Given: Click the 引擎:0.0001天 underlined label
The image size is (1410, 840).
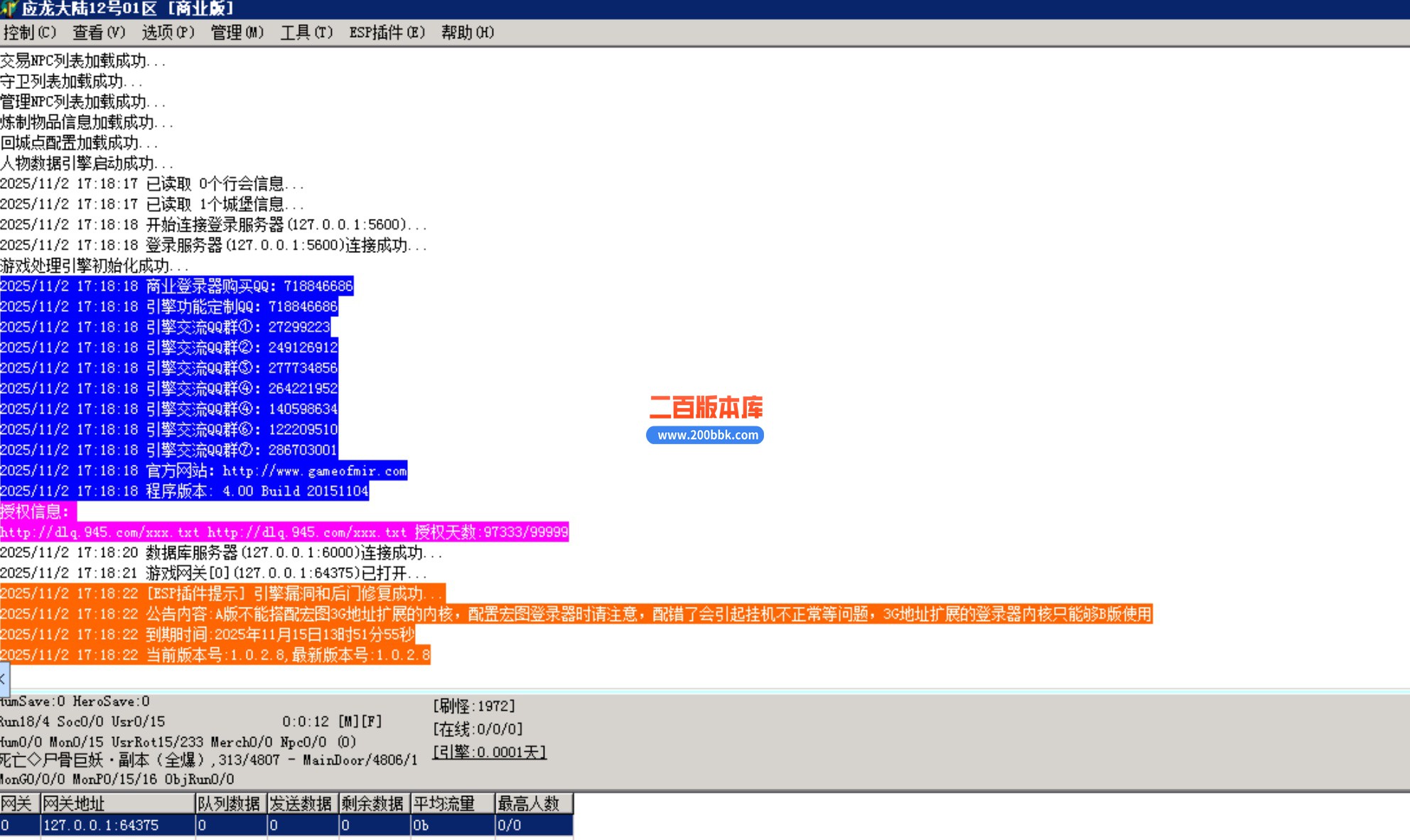Looking at the screenshot, I should point(489,752).
